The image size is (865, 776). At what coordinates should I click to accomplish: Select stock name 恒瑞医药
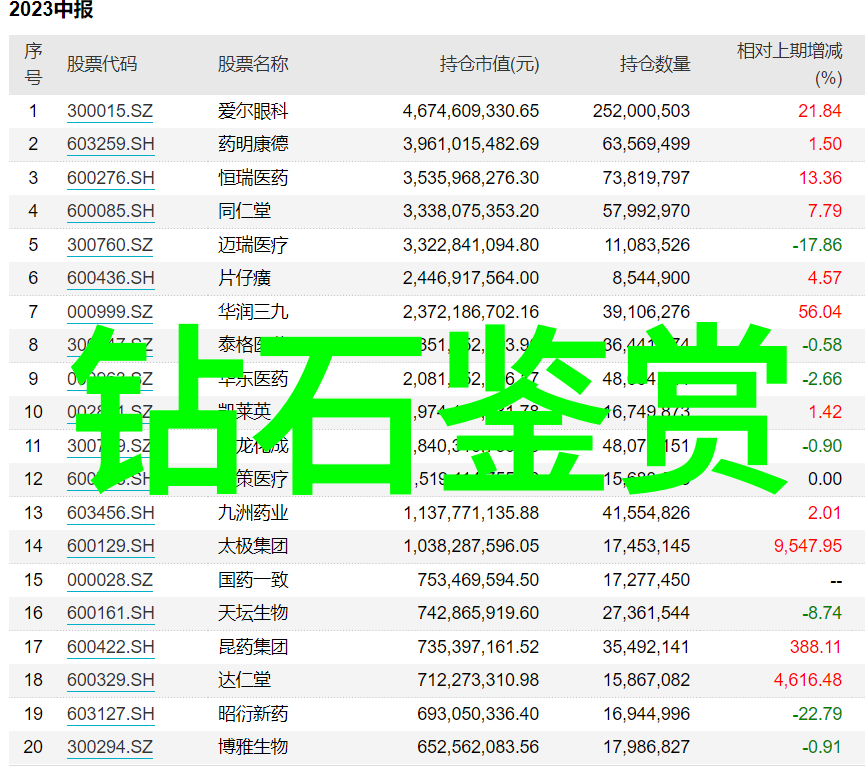tap(253, 179)
